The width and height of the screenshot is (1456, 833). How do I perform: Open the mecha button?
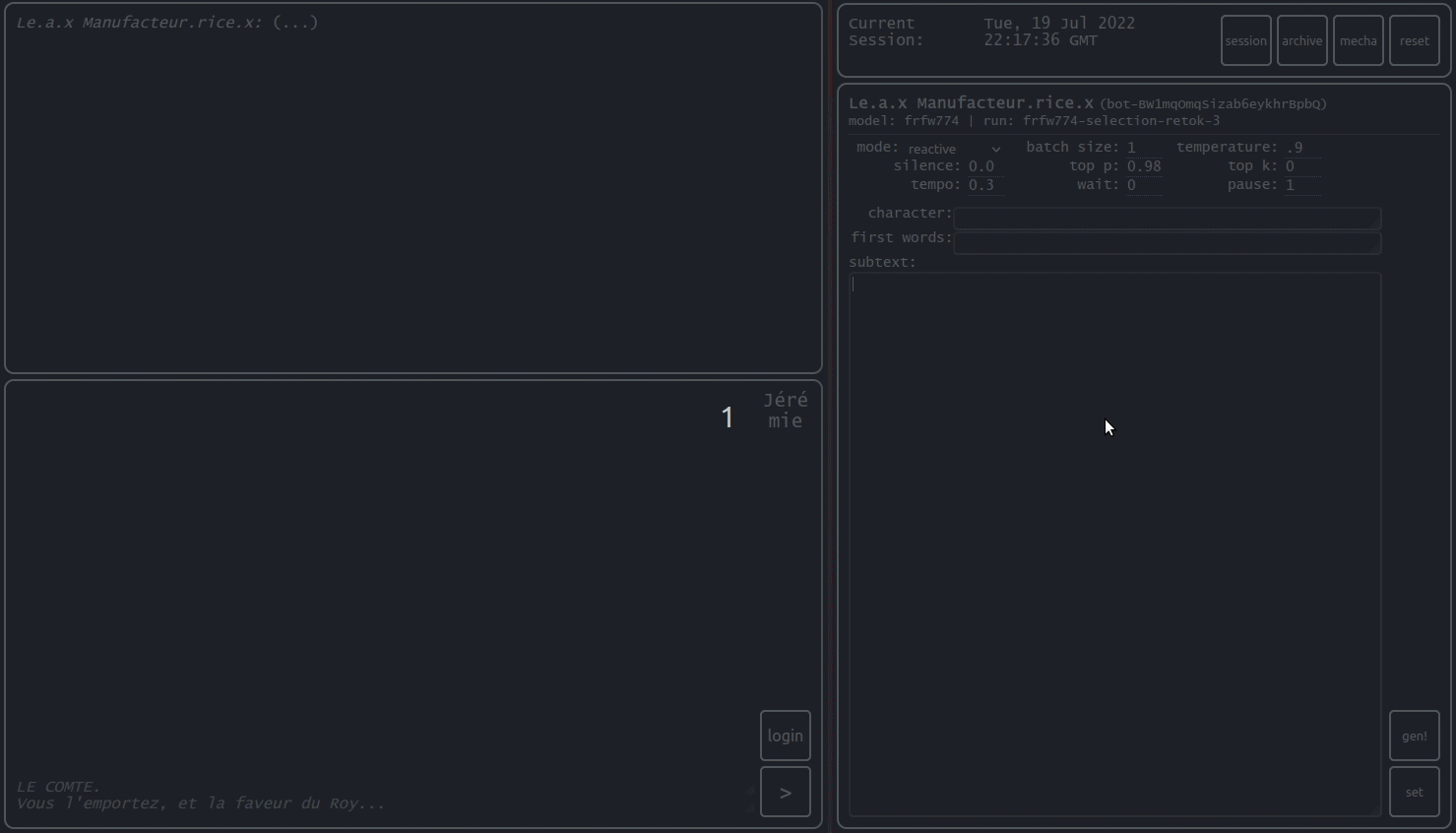pos(1358,40)
